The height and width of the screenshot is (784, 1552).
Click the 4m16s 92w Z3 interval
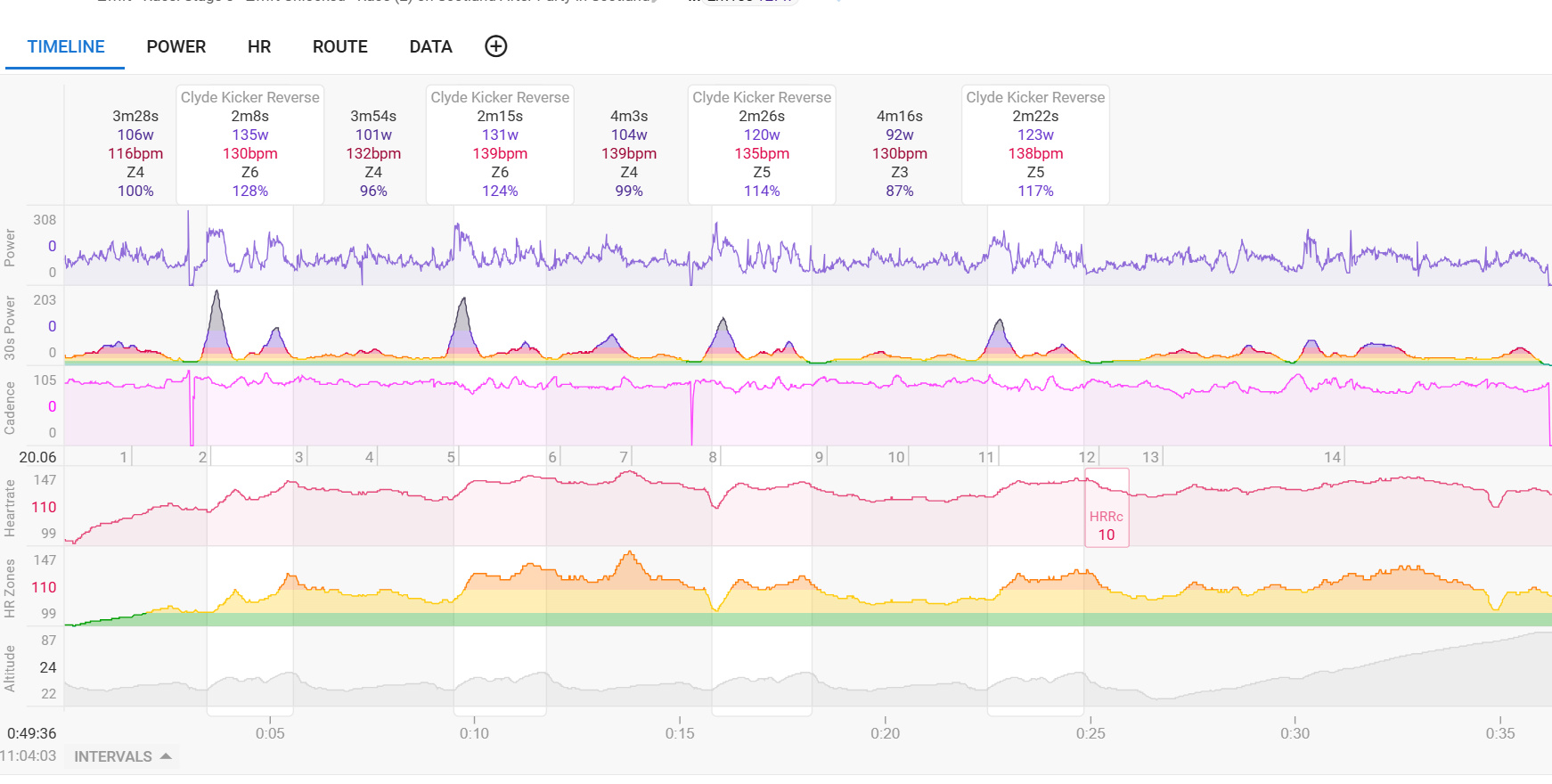click(900, 153)
